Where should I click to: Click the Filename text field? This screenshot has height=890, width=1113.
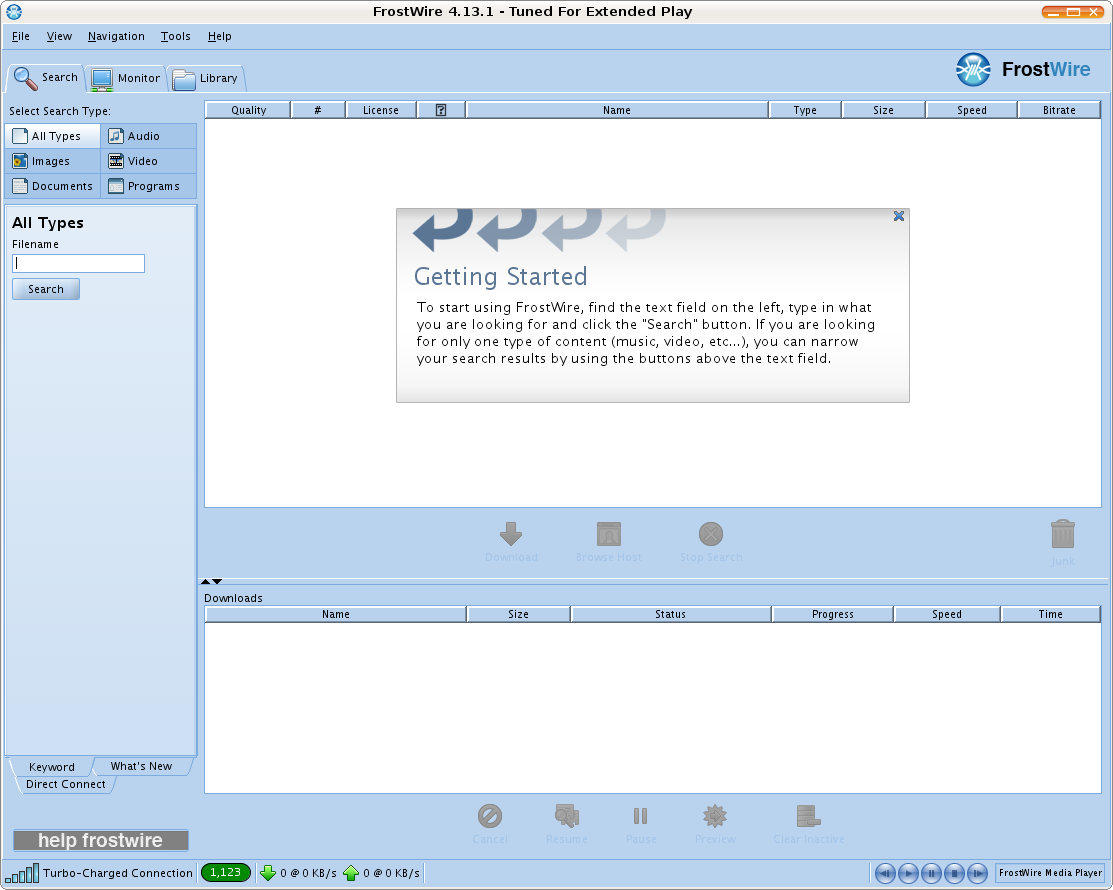coord(78,263)
